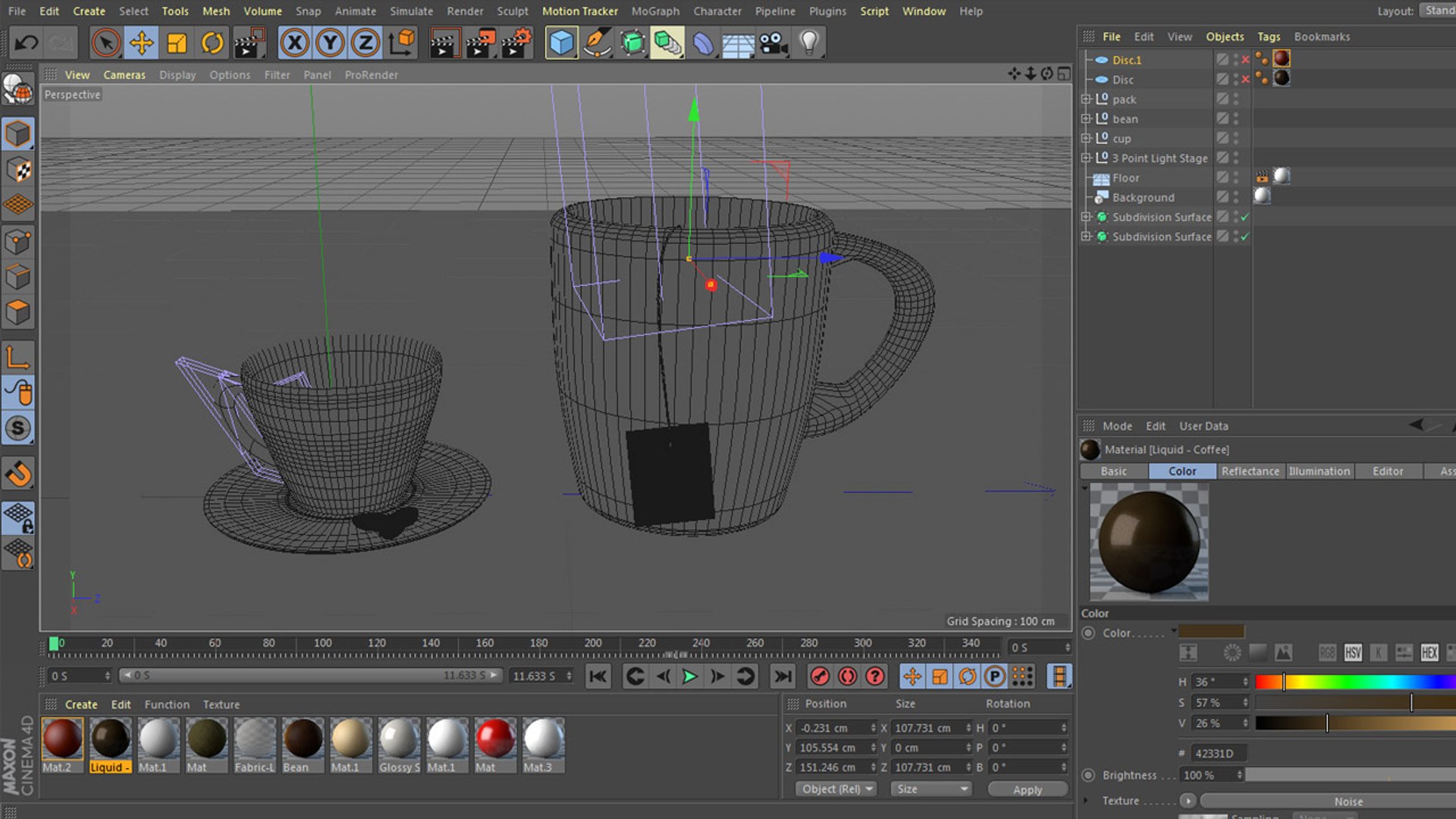Image resolution: width=1456 pixels, height=819 pixels.
Task: Open Edit Render Settings icon
Action: (516, 42)
